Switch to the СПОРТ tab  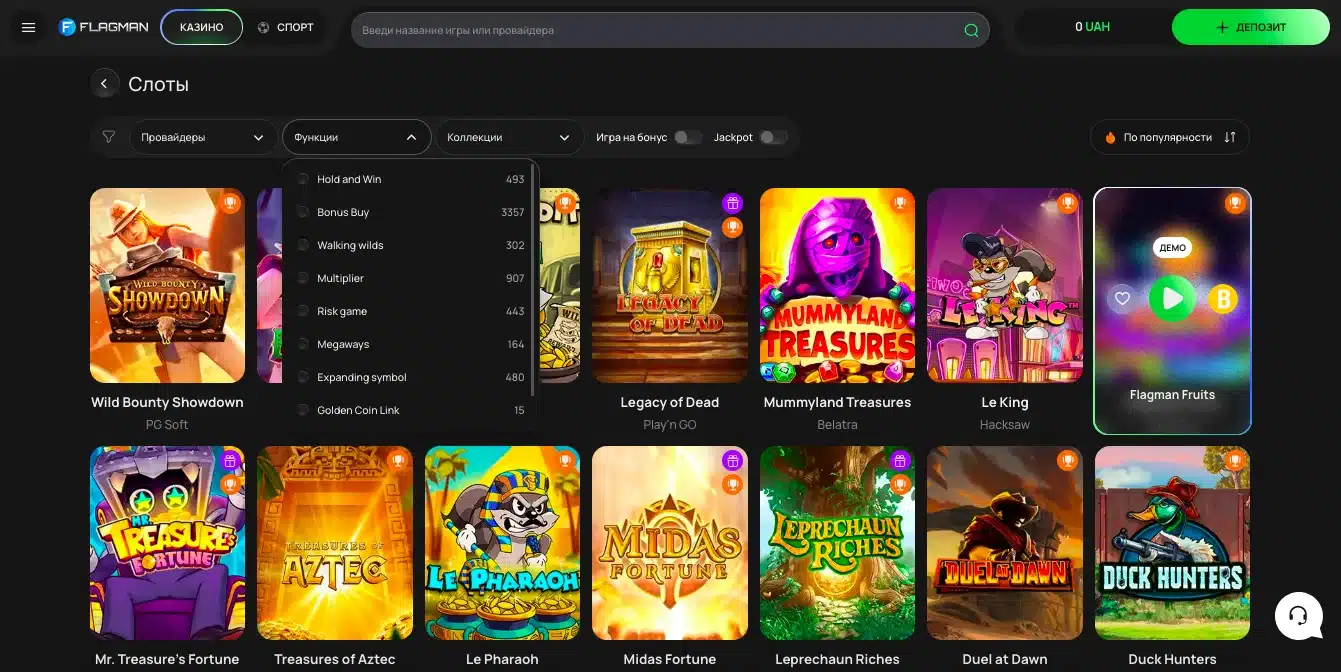click(x=286, y=27)
